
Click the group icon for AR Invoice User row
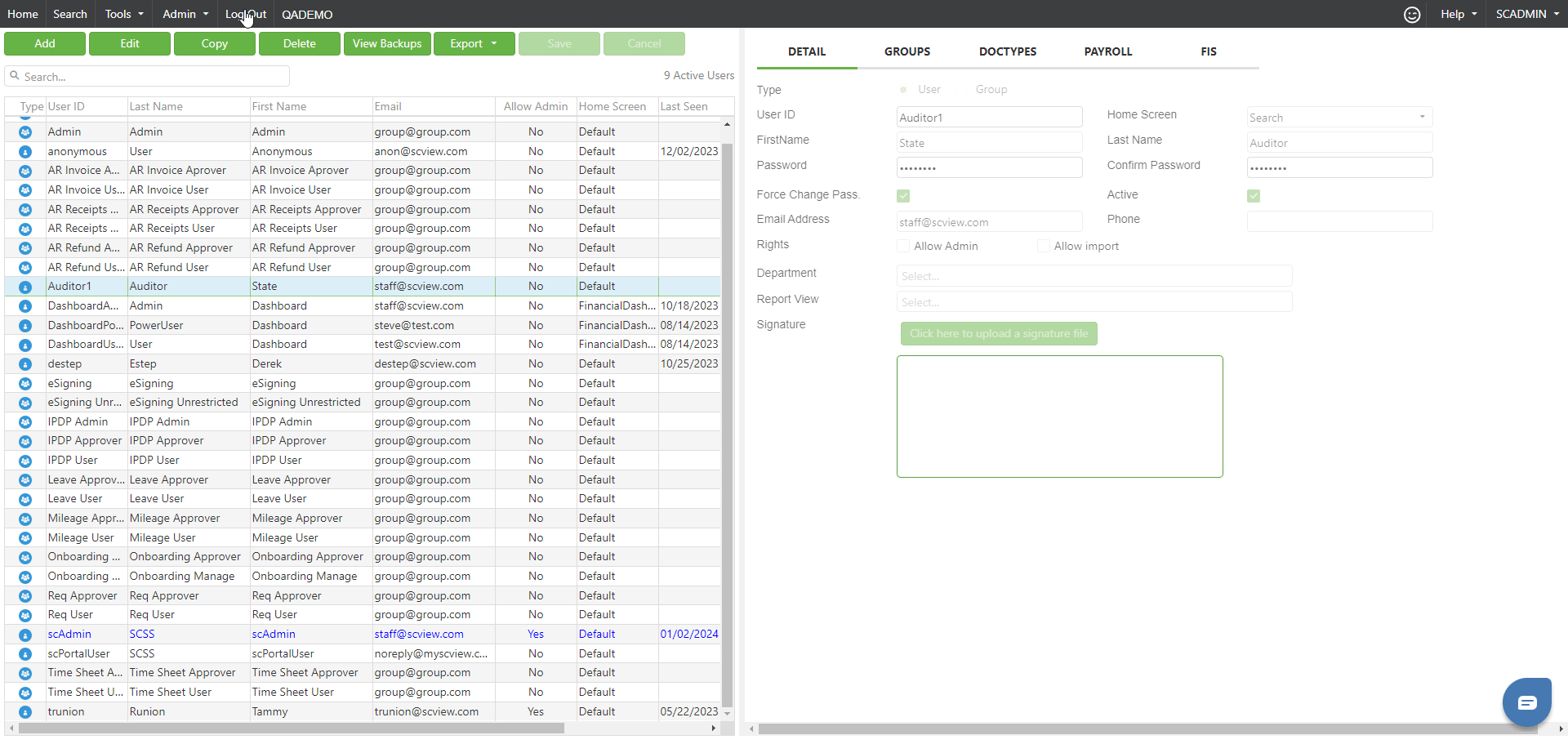coord(25,190)
